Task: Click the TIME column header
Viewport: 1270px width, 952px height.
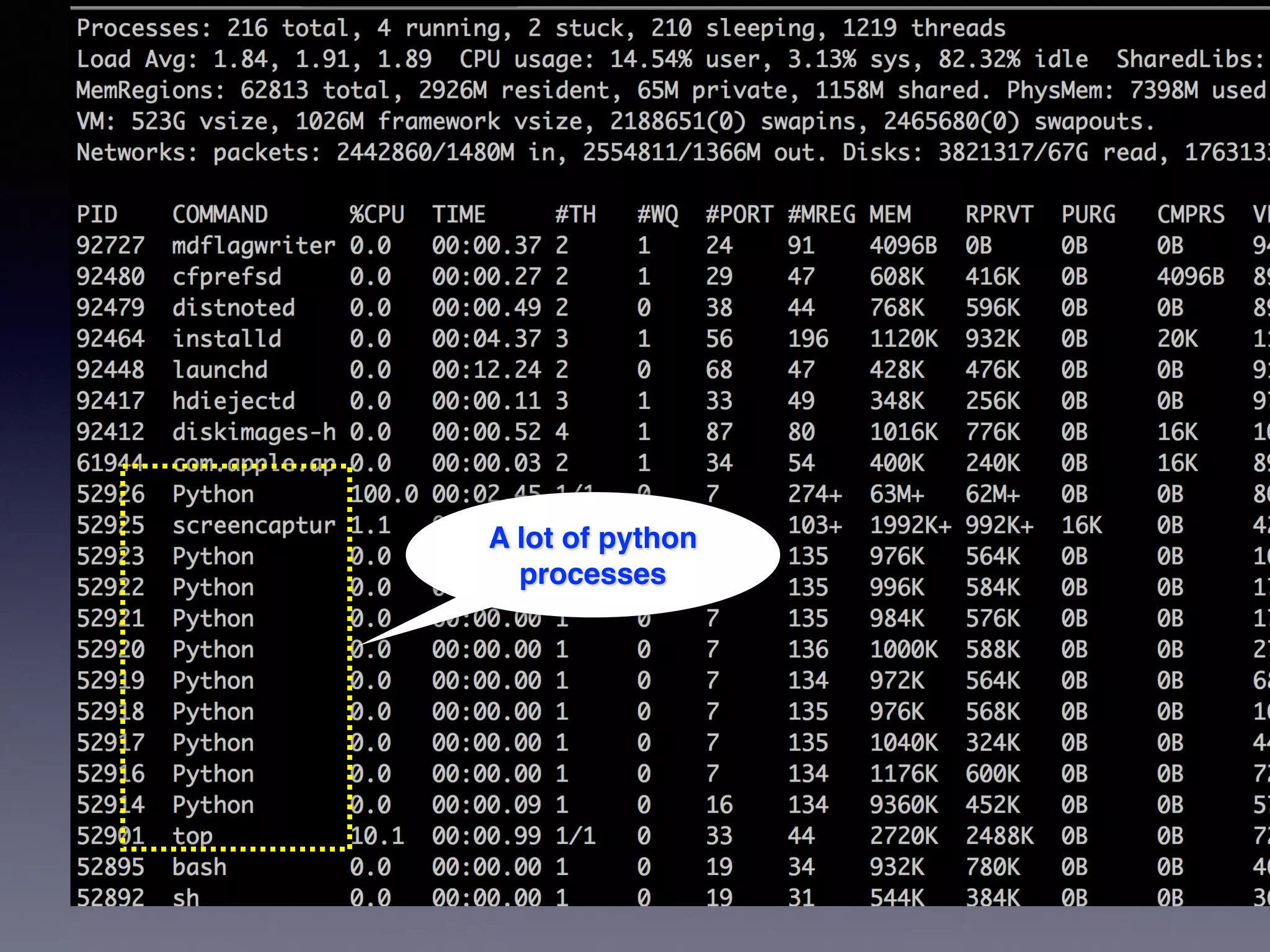Action: (x=459, y=214)
